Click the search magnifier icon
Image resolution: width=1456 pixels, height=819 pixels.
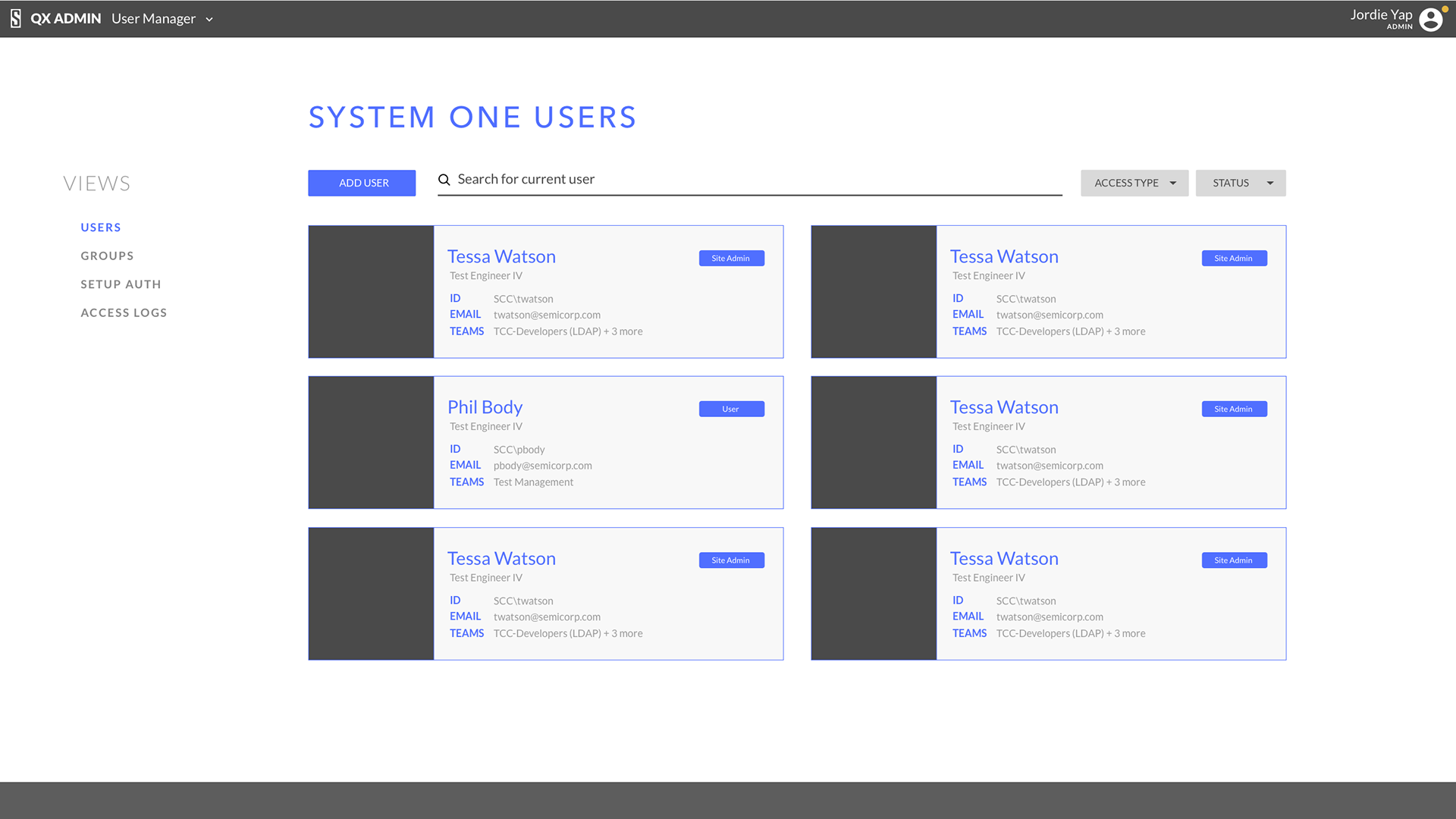coord(444,180)
